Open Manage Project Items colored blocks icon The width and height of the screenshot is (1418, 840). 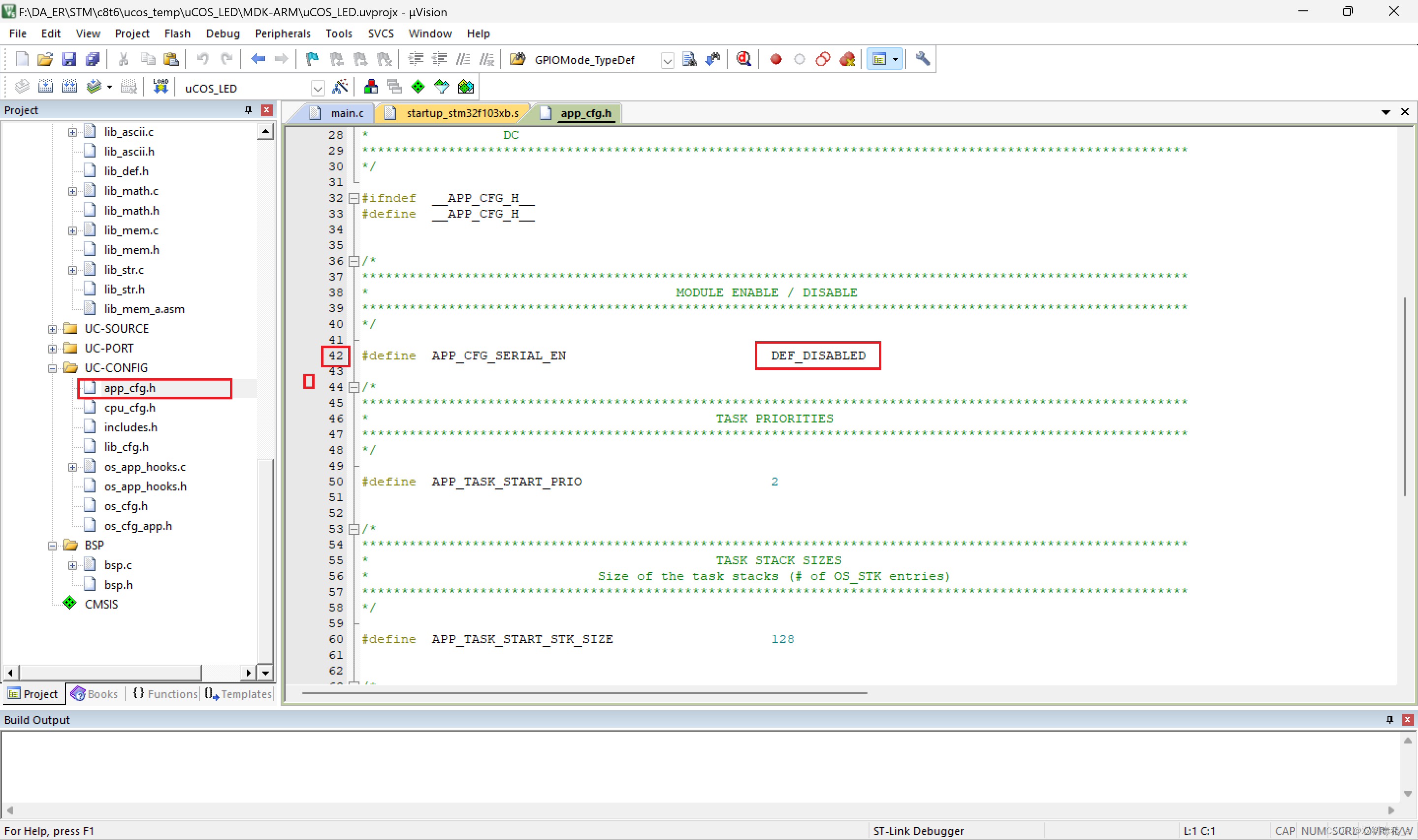point(371,87)
